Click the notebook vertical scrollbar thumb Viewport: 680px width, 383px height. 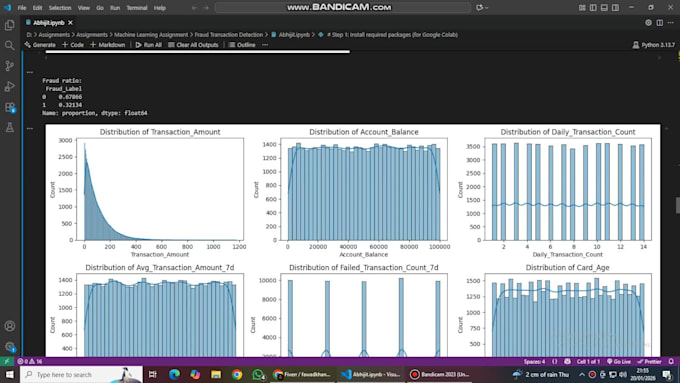[x=677, y=206]
